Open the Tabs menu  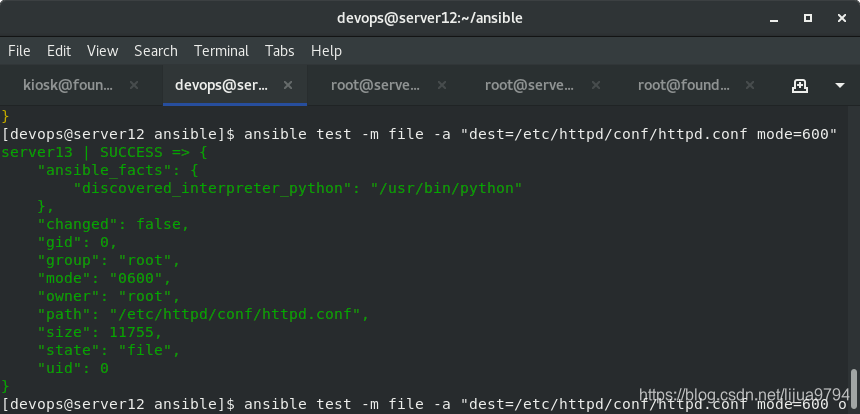tap(280, 51)
